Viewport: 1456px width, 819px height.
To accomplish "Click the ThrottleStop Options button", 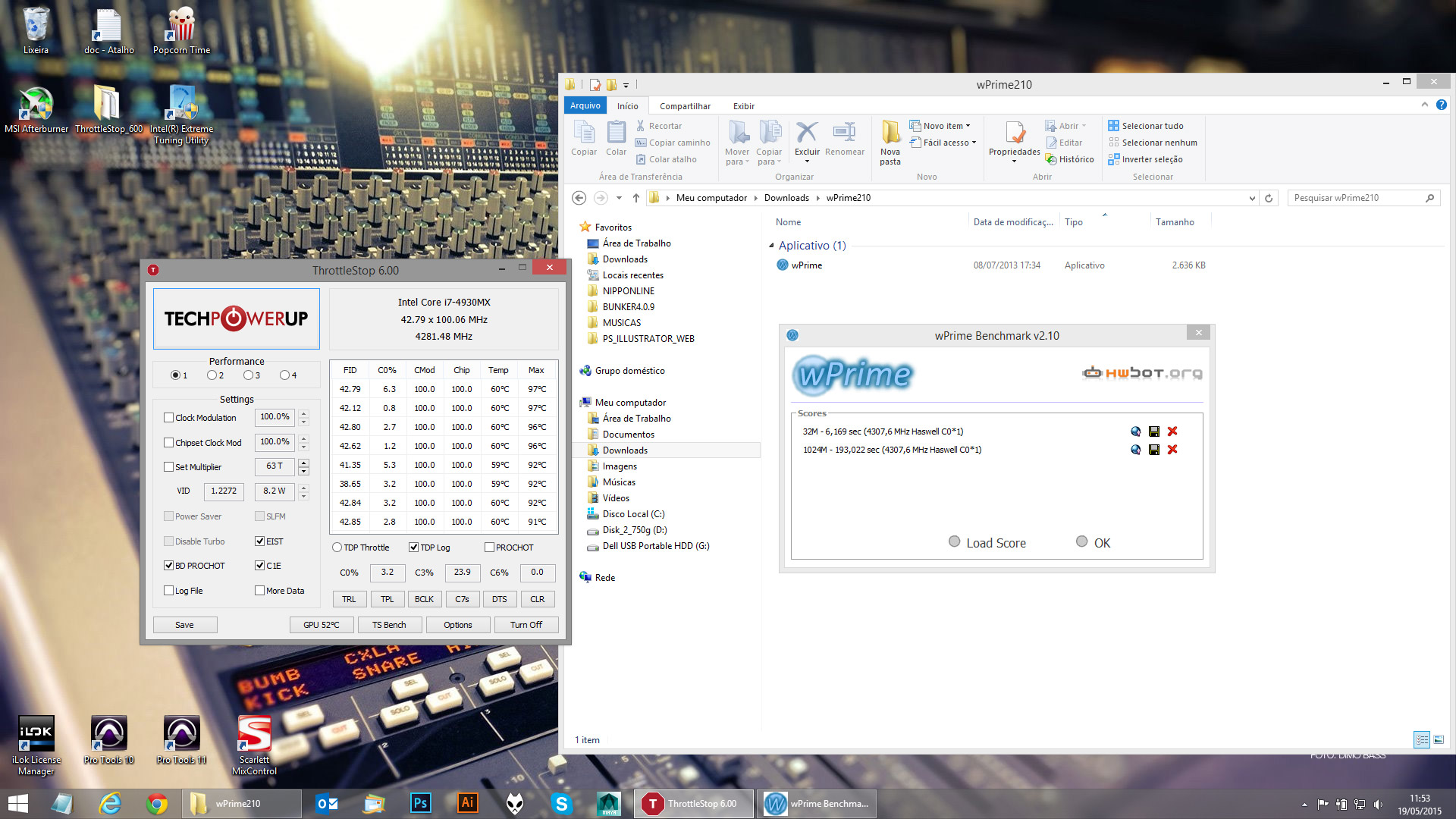I will click(458, 625).
